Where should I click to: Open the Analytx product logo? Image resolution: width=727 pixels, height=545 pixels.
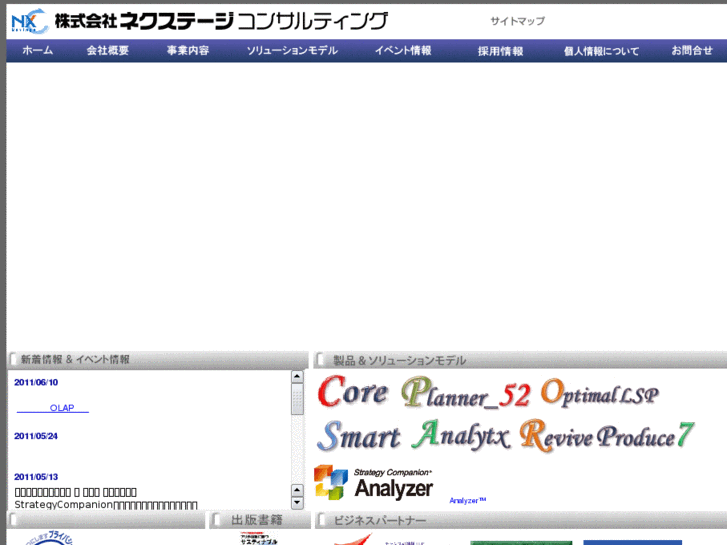coord(461,435)
